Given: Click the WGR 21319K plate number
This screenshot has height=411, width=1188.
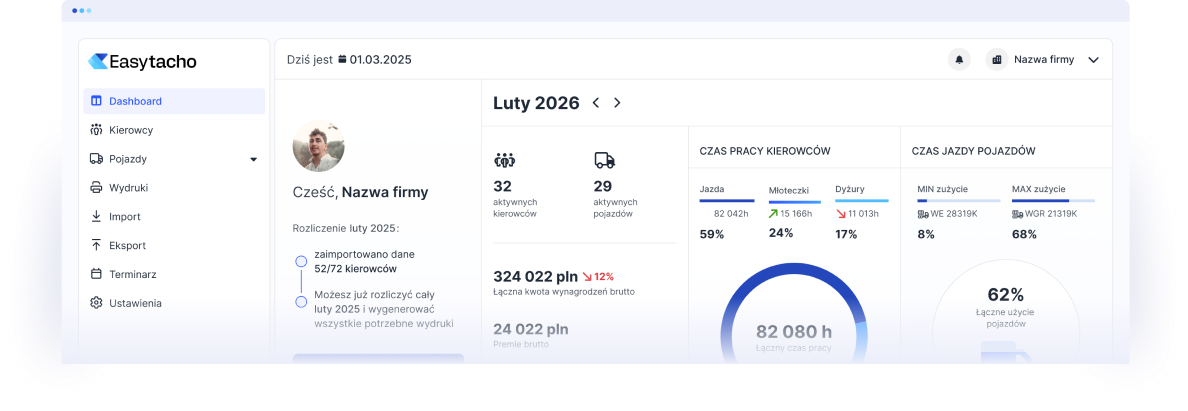Looking at the screenshot, I should coord(1051,214).
